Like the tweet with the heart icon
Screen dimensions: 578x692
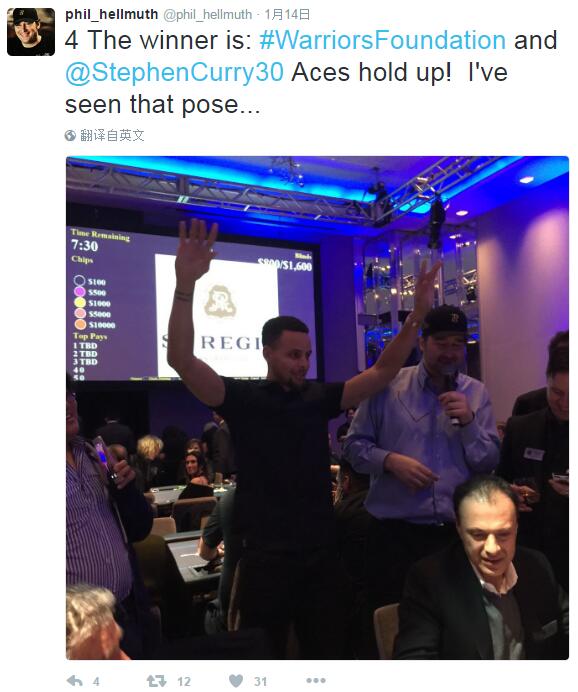[x=236, y=681]
